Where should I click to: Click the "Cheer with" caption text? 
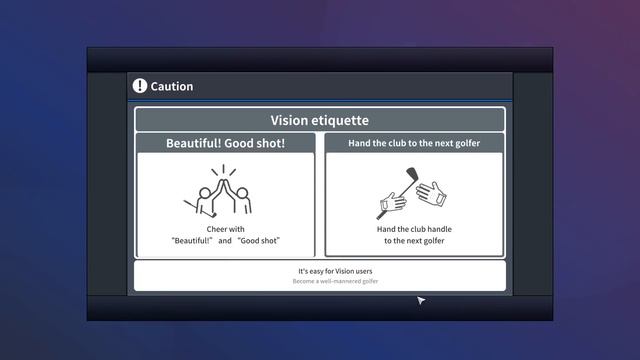pos(225,229)
